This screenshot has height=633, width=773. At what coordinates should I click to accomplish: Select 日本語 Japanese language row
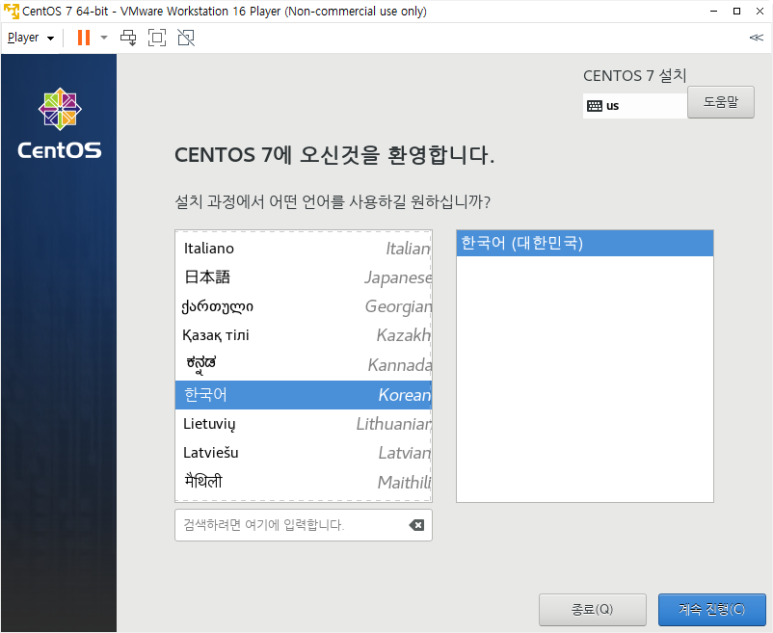click(x=303, y=277)
